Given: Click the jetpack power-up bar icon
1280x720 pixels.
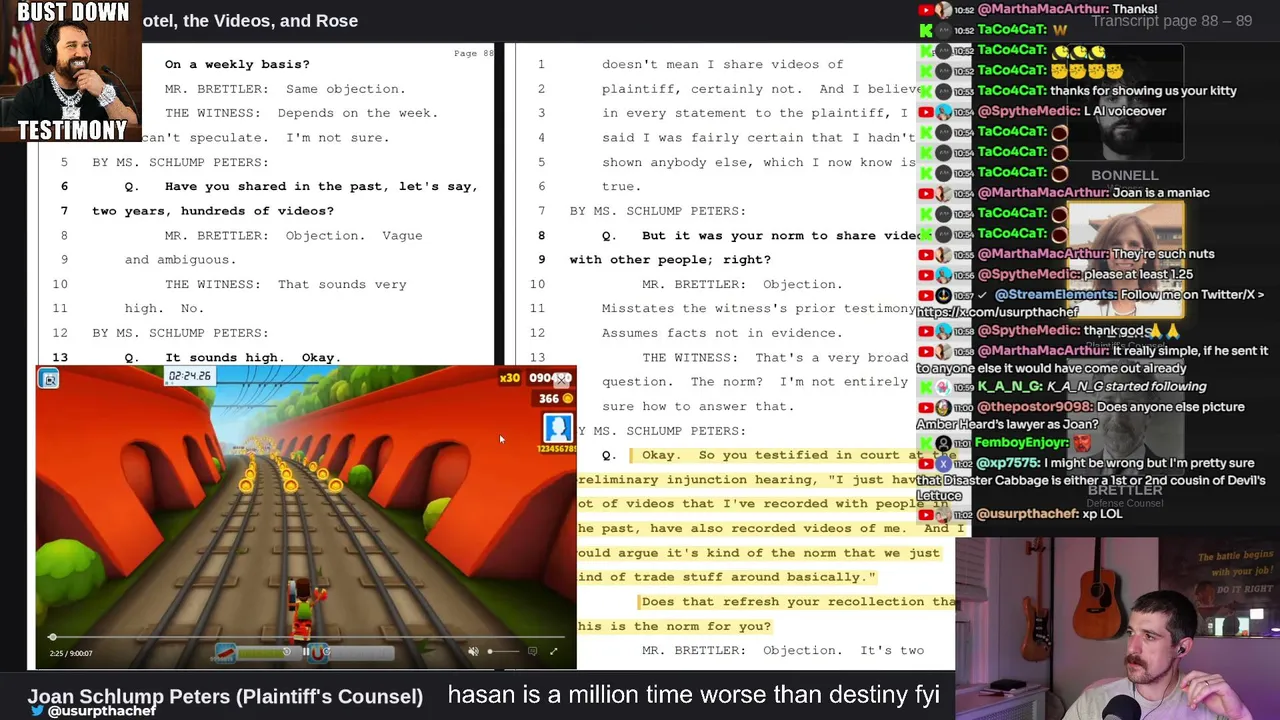Looking at the screenshot, I should (226, 652).
